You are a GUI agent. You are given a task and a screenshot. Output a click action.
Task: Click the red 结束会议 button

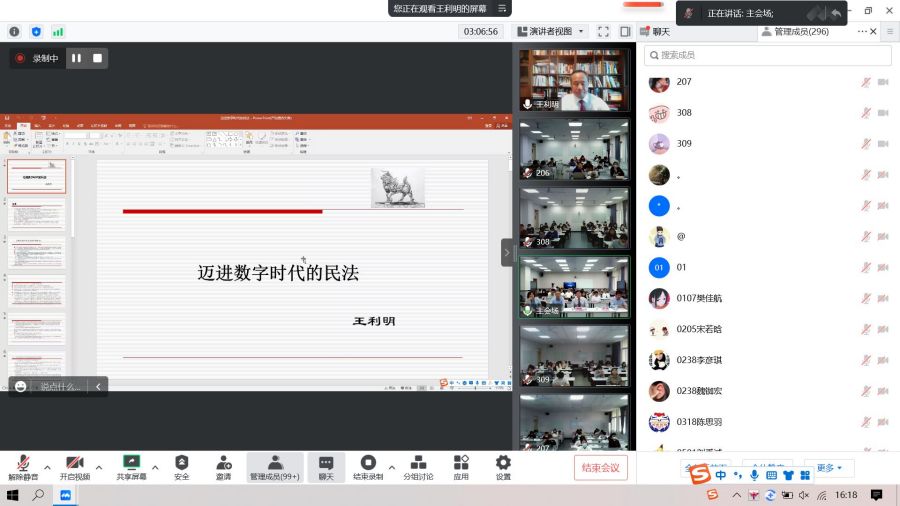point(601,467)
